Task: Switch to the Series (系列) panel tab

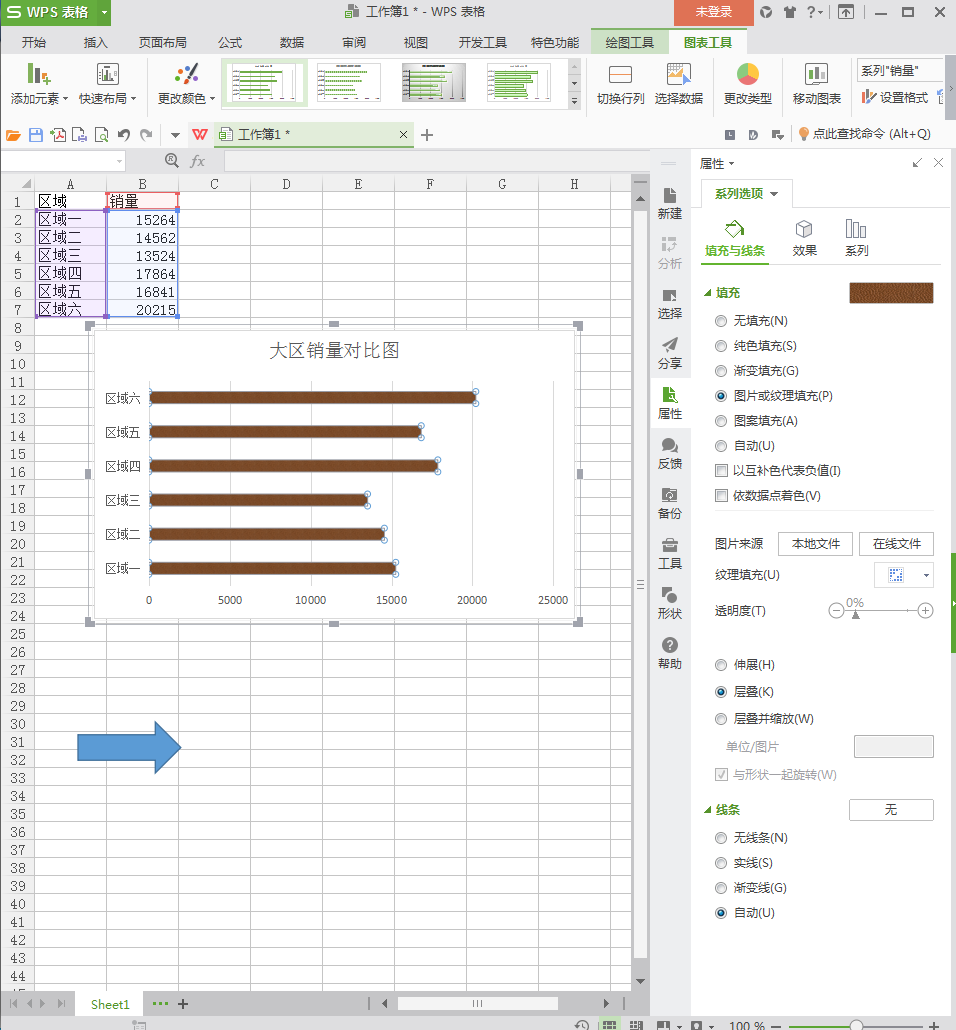Action: pos(856,239)
